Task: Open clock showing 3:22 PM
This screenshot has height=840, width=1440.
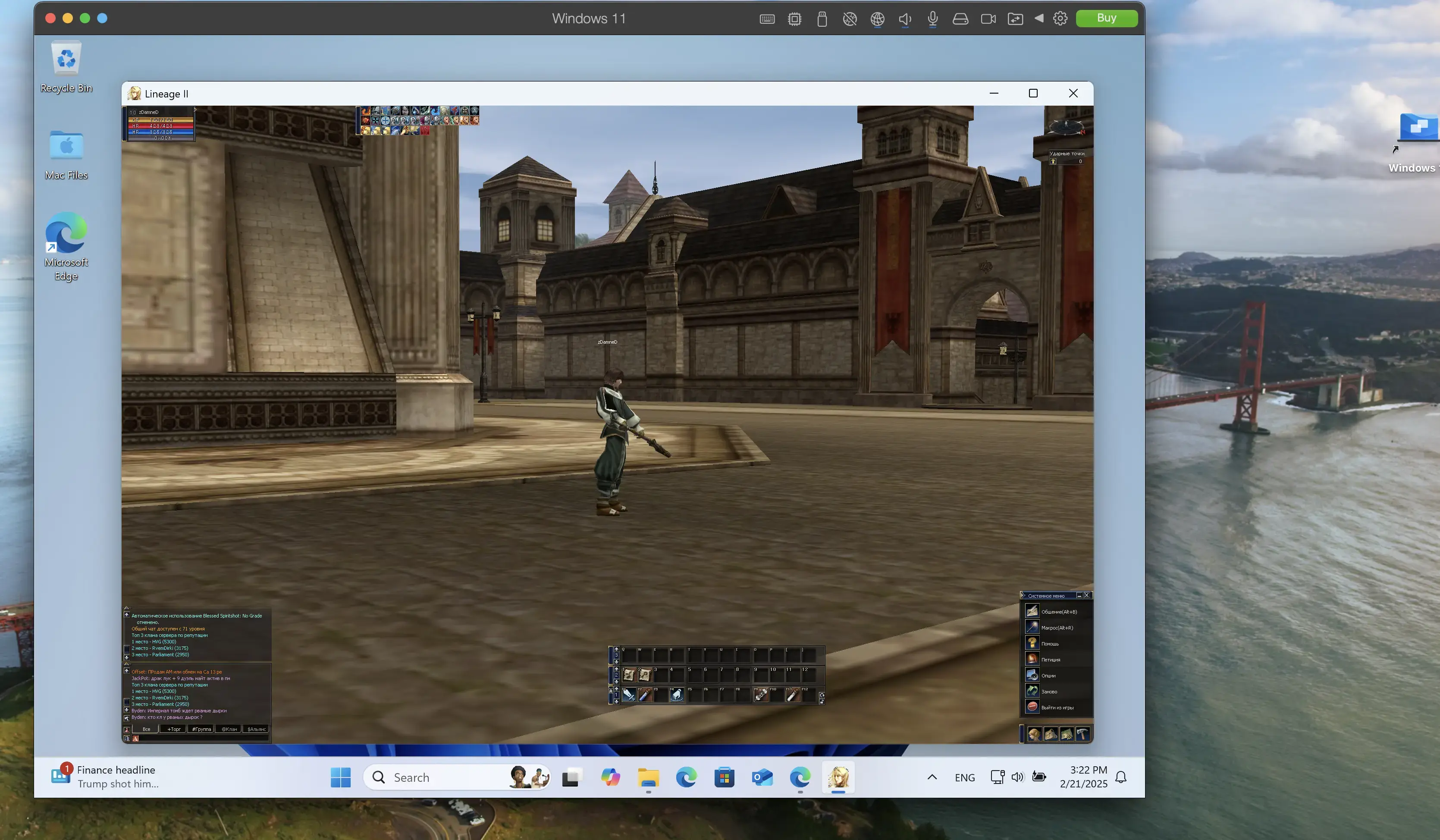Action: [x=1083, y=777]
